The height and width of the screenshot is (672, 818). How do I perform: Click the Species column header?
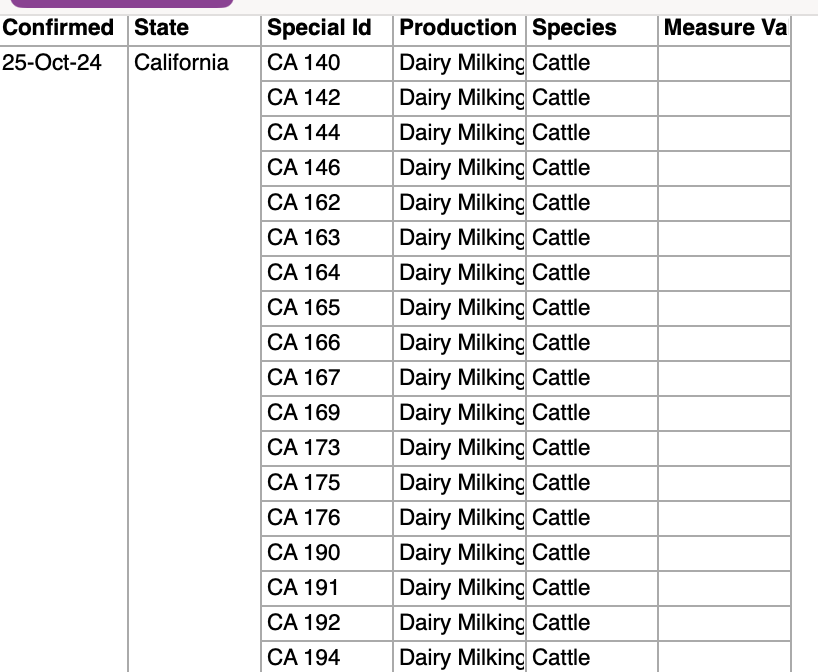[592, 28]
